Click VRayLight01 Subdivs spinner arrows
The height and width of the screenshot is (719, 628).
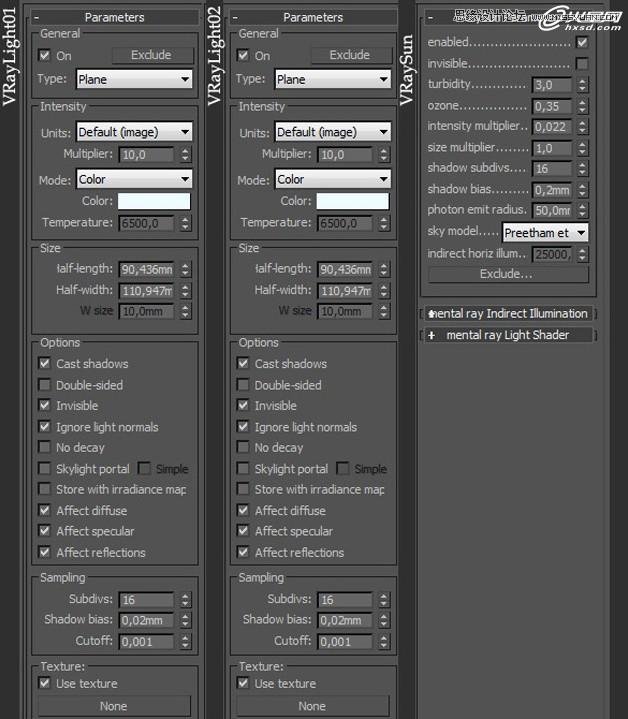point(185,600)
